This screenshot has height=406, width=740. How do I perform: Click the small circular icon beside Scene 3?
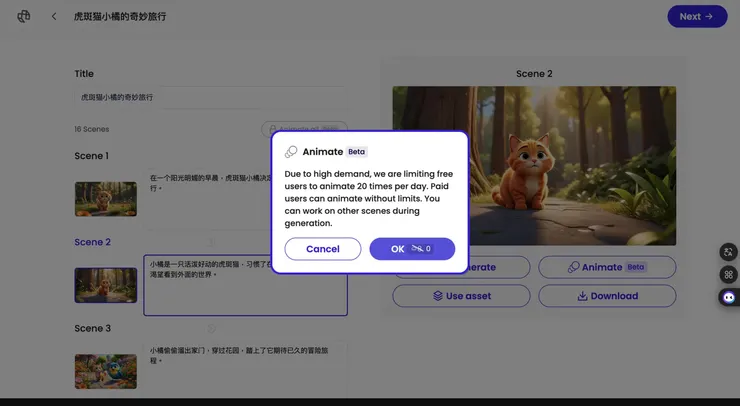[211, 328]
